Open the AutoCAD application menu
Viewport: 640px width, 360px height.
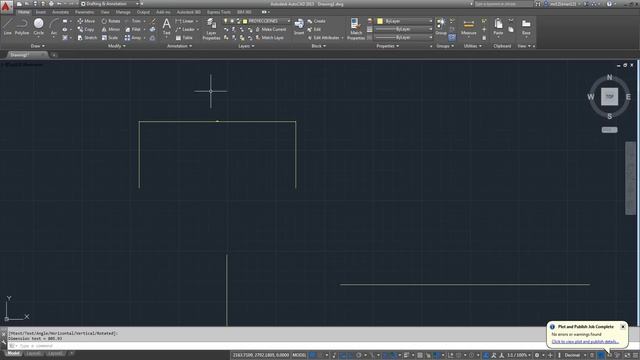pos(6,6)
